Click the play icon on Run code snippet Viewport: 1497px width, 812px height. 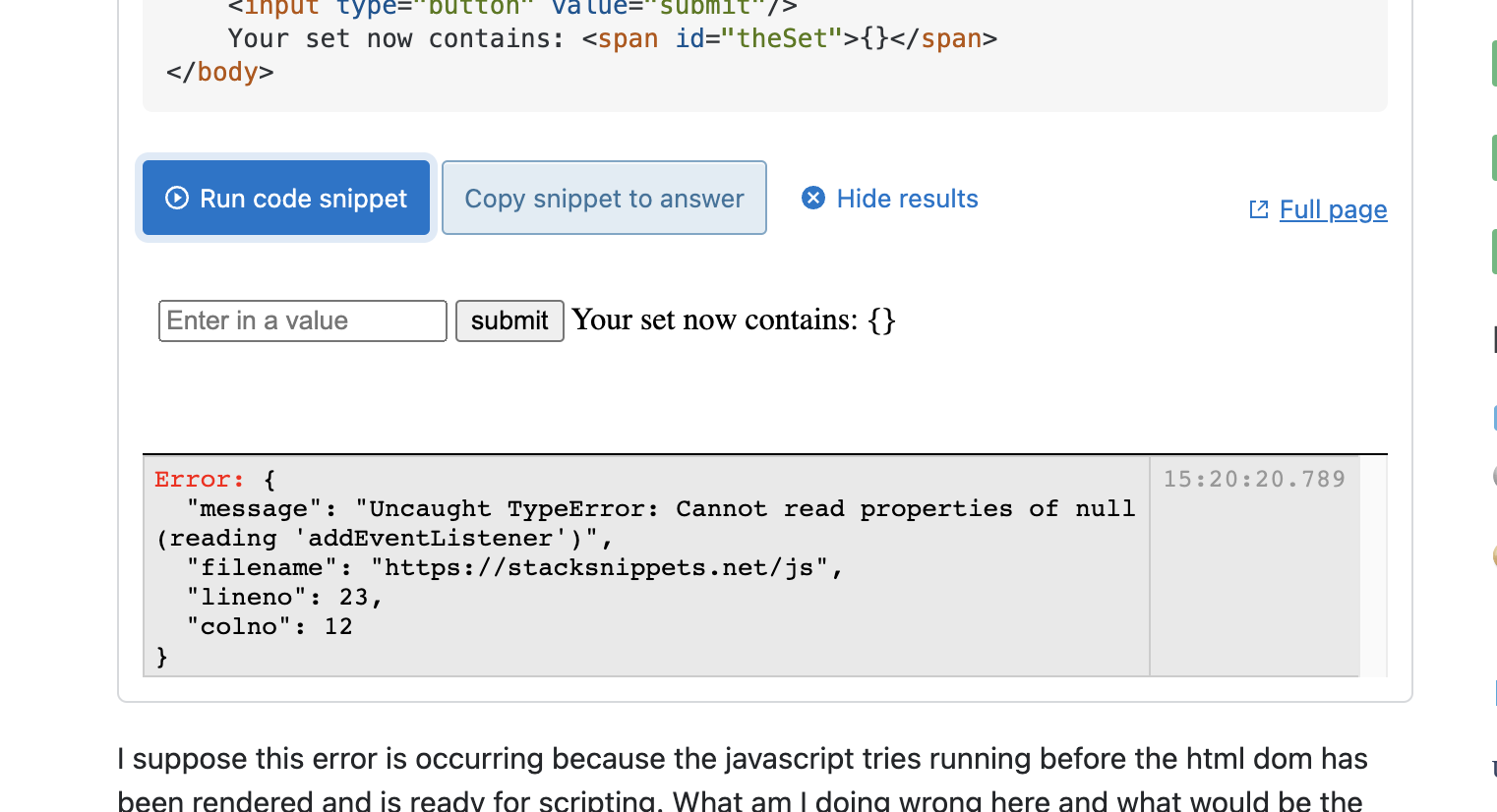click(x=177, y=199)
